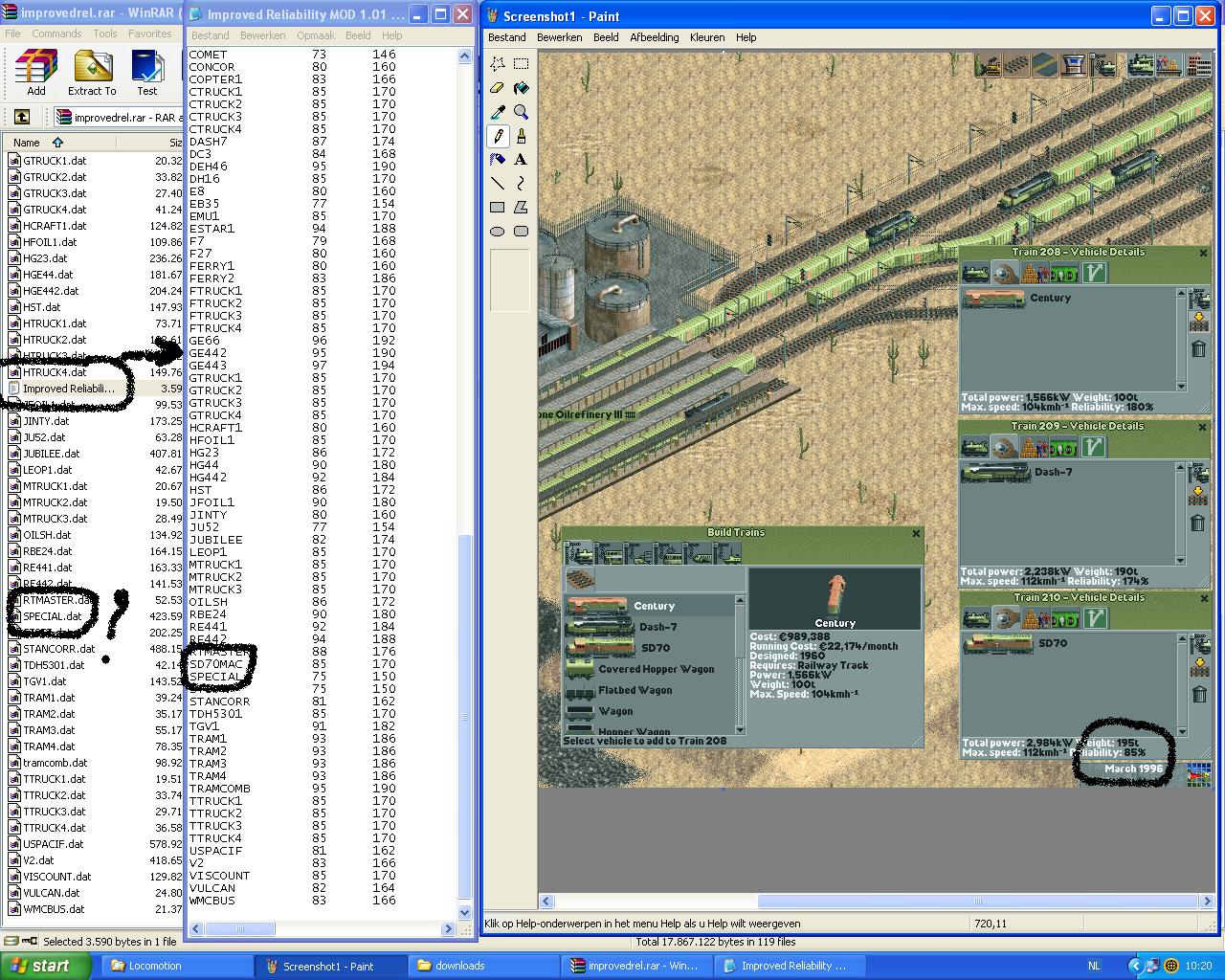Select TGV1.dat in WinRAR list
Screen dimensions: 1225x980
pyautogui.click(x=44, y=681)
